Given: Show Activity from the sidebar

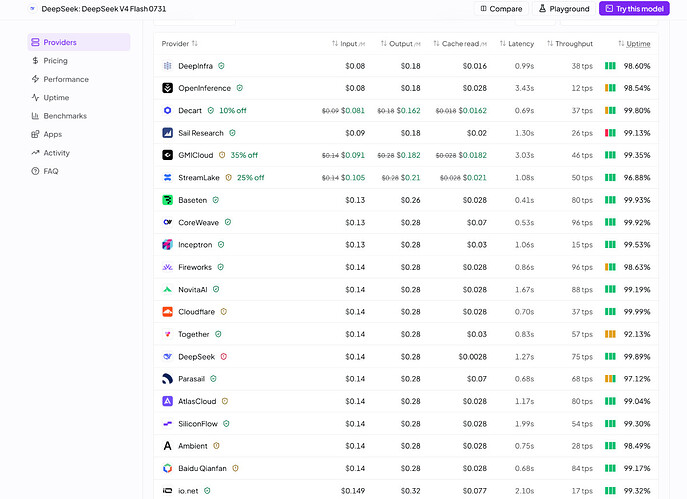Looking at the screenshot, I should click(79, 152).
